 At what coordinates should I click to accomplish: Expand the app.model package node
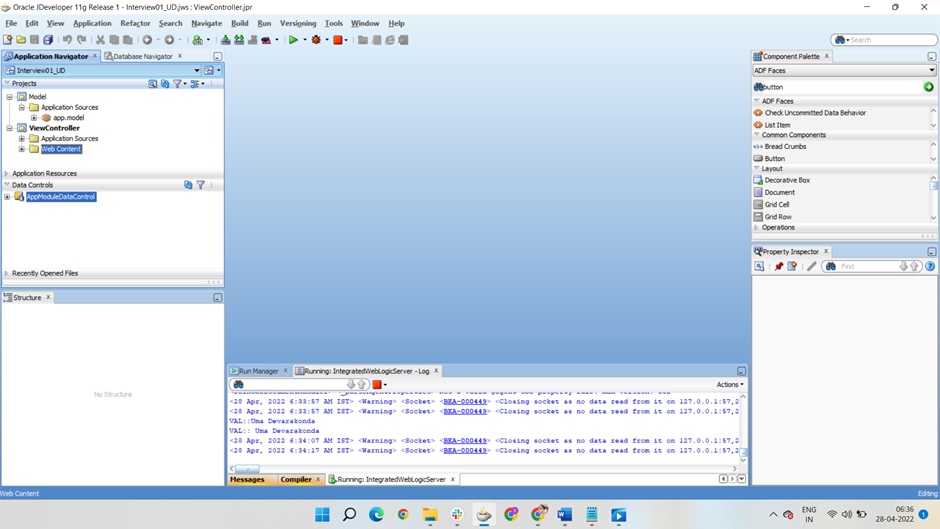click(34, 118)
